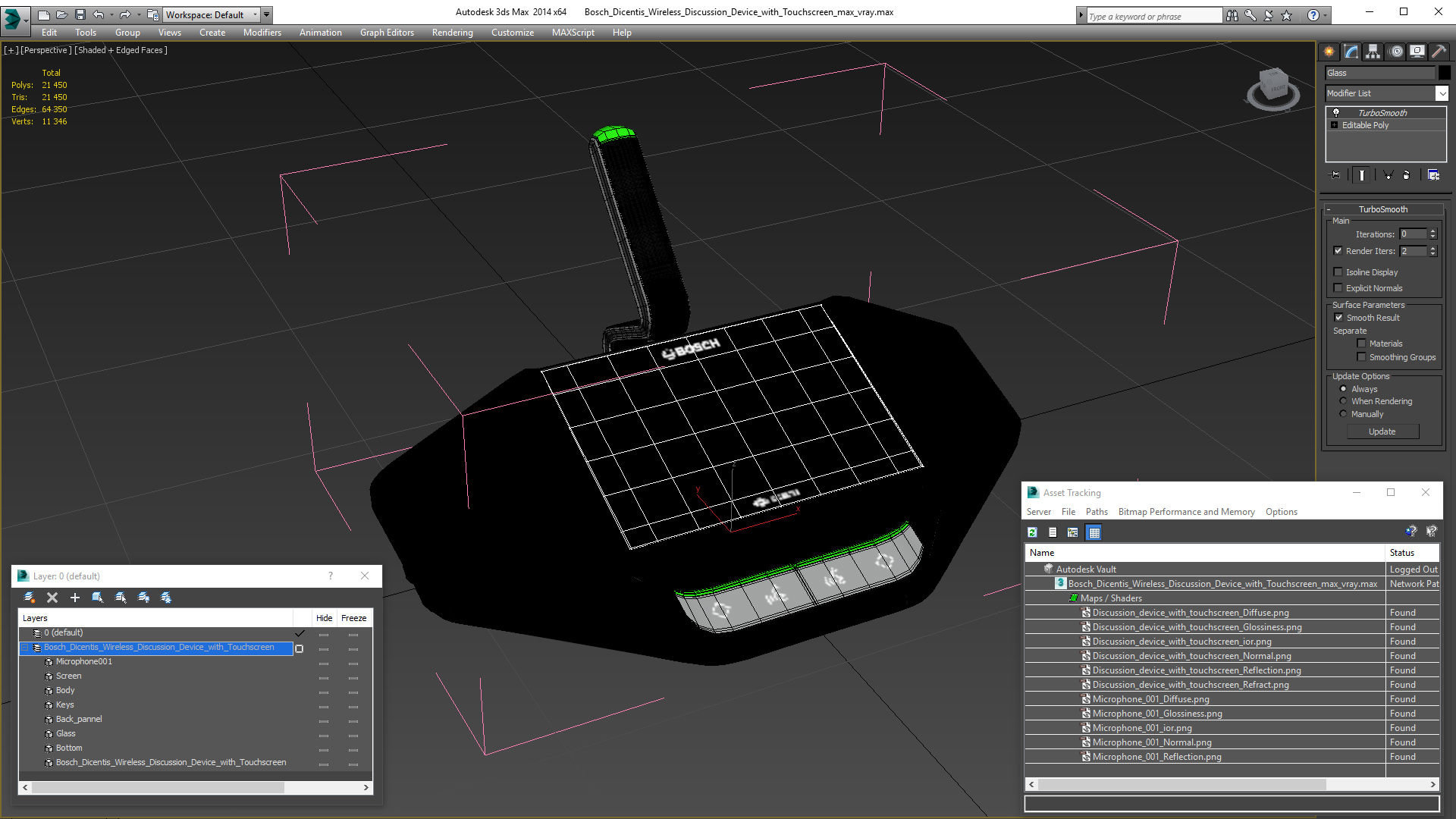Viewport: 1456px width, 819px height.
Task: Open the Utilities hammer panel tab
Action: [x=1439, y=52]
